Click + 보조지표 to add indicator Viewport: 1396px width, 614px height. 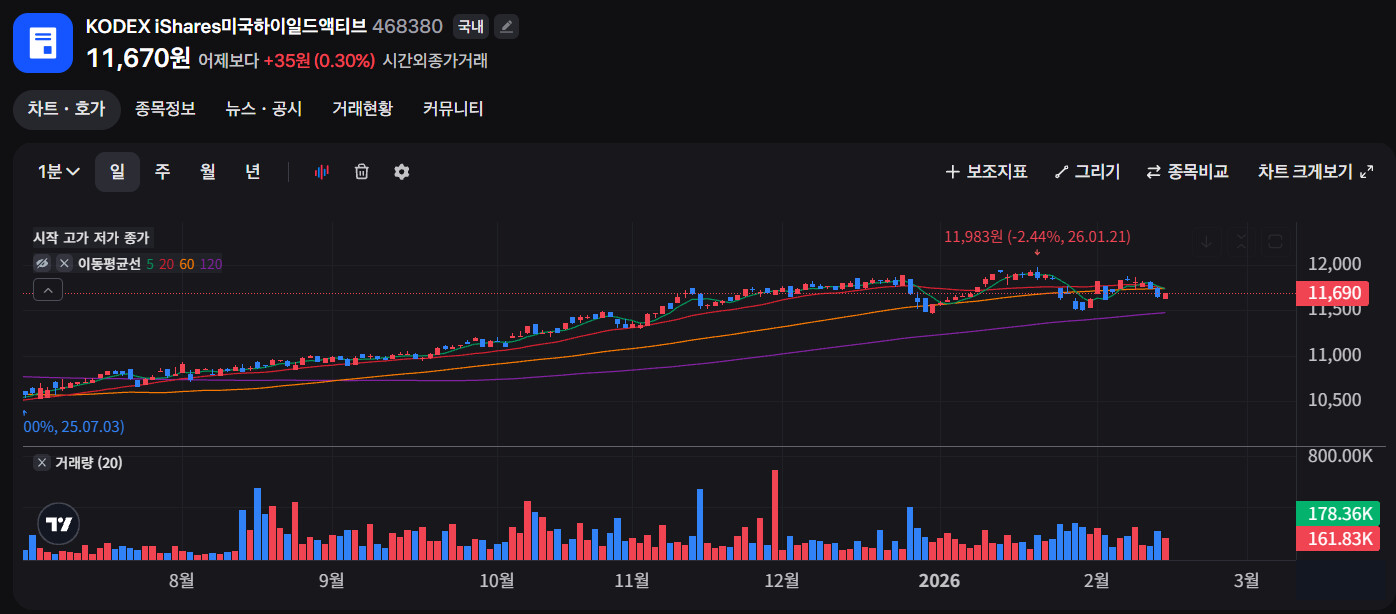986,172
